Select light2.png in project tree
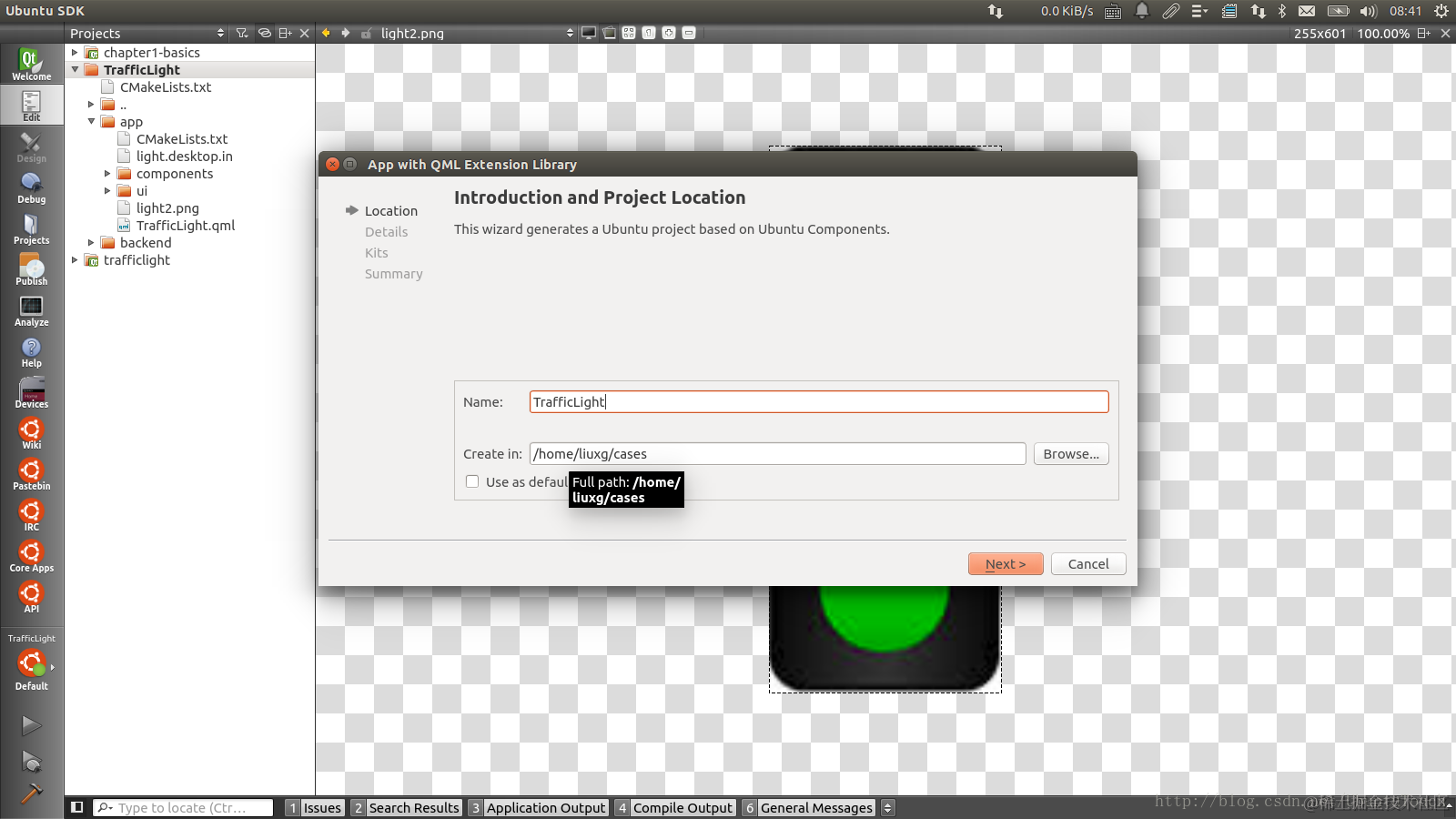Screen dimensions: 1456x819 [167, 208]
